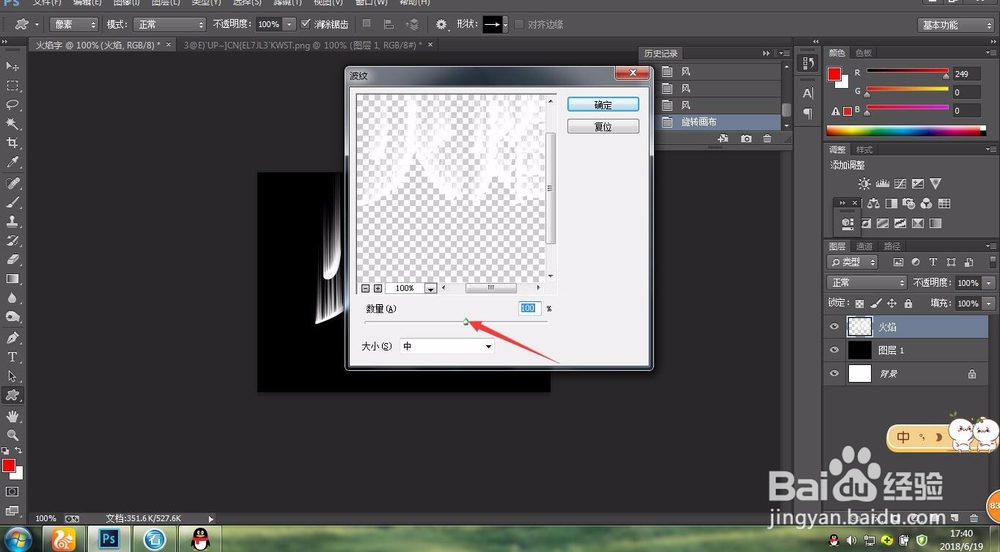Image resolution: width=1000 pixels, height=552 pixels.
Task: Select the Healing Brush tool
Action: (12, 183)
